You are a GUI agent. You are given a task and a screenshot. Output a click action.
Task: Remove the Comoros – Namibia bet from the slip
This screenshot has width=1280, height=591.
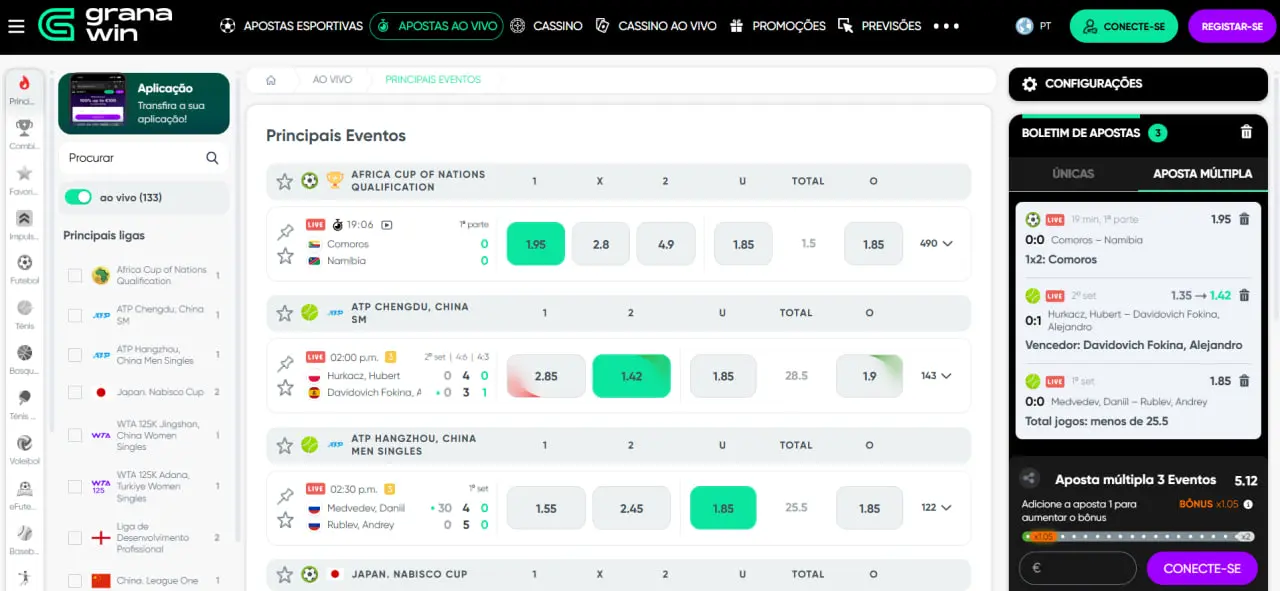pos(1244,219)
